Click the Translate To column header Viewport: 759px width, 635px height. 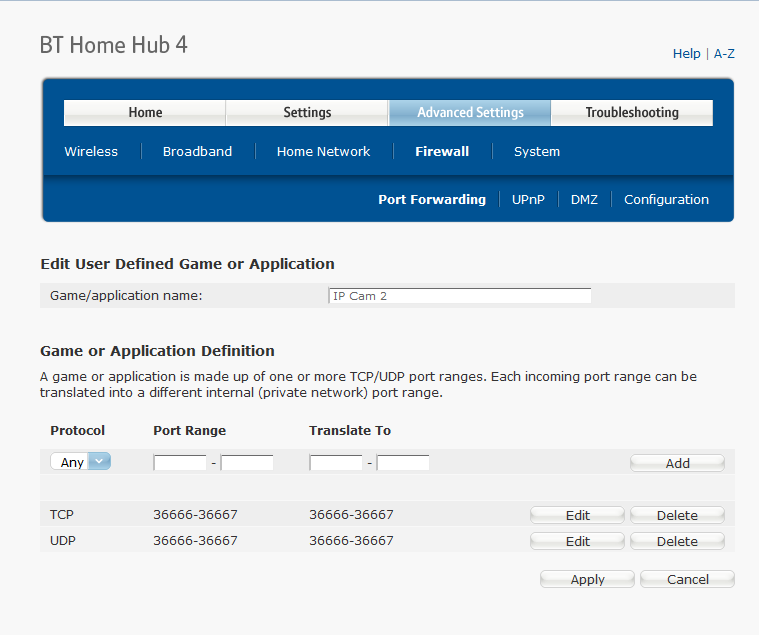[x=350, y=430]
